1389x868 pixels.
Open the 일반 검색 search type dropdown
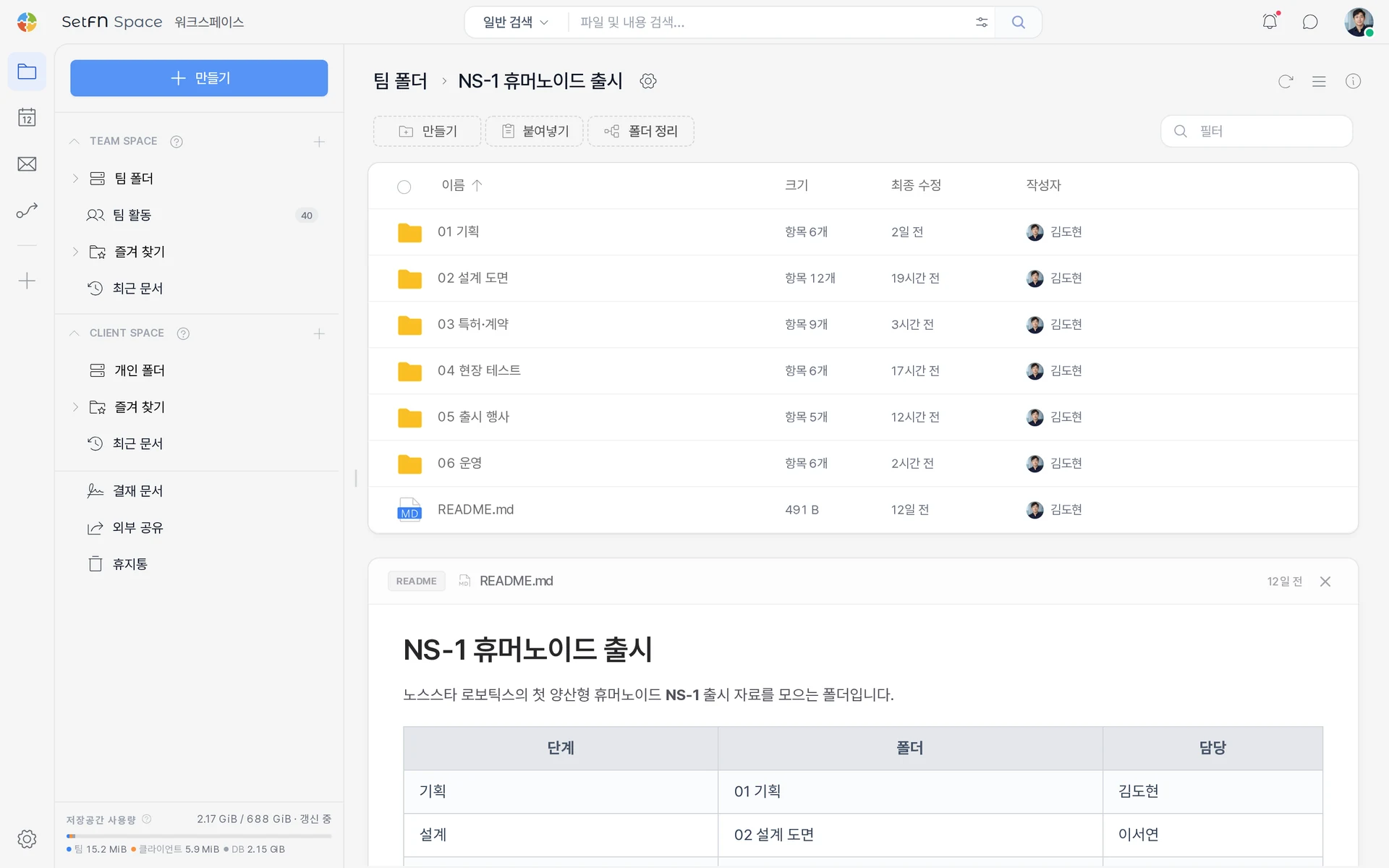515,22
